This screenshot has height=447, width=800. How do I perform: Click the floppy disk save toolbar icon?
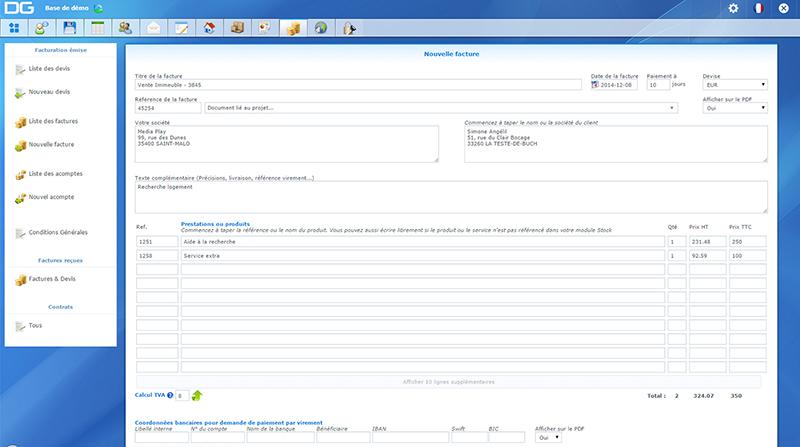click(70, 28)
